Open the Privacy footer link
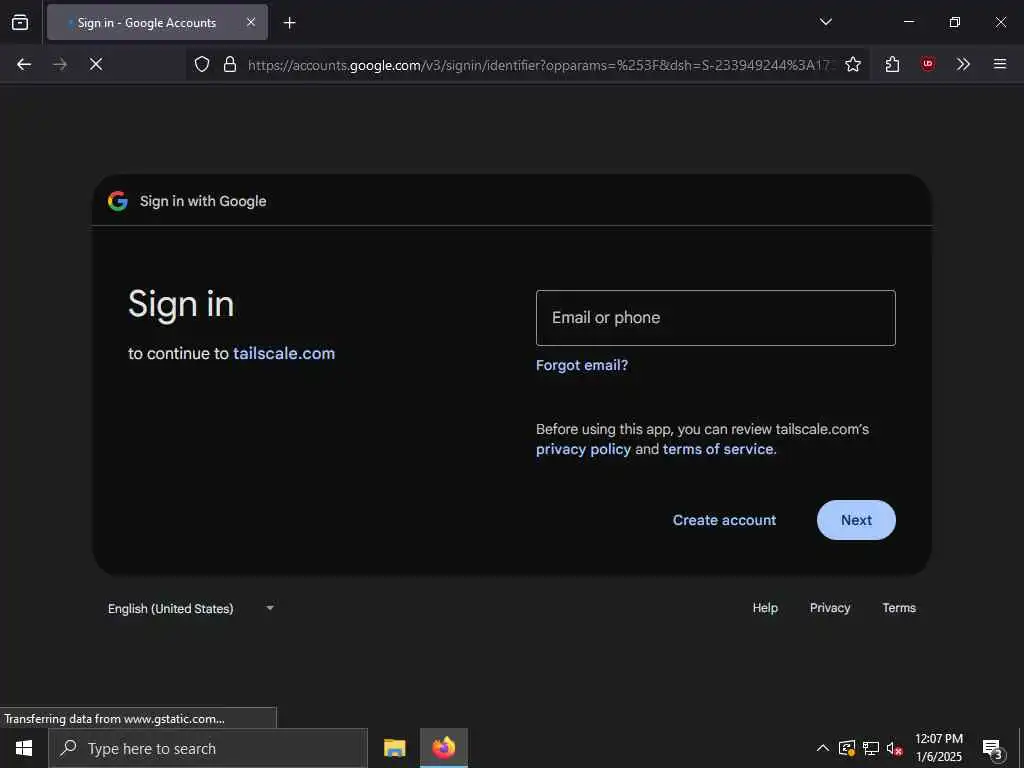The image size is (1024, 768). 830,608
